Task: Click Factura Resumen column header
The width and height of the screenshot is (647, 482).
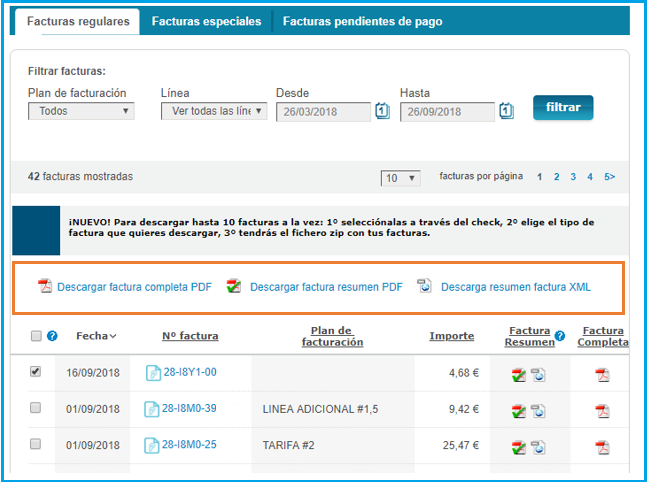Action: click(529, 336)
